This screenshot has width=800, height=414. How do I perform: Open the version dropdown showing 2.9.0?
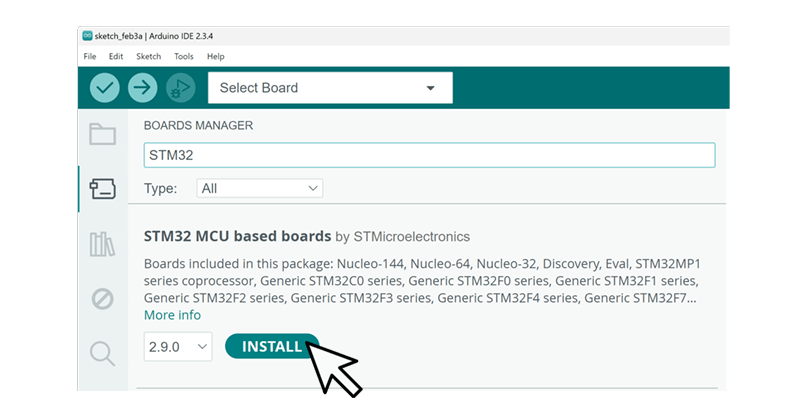click(178, 347)
